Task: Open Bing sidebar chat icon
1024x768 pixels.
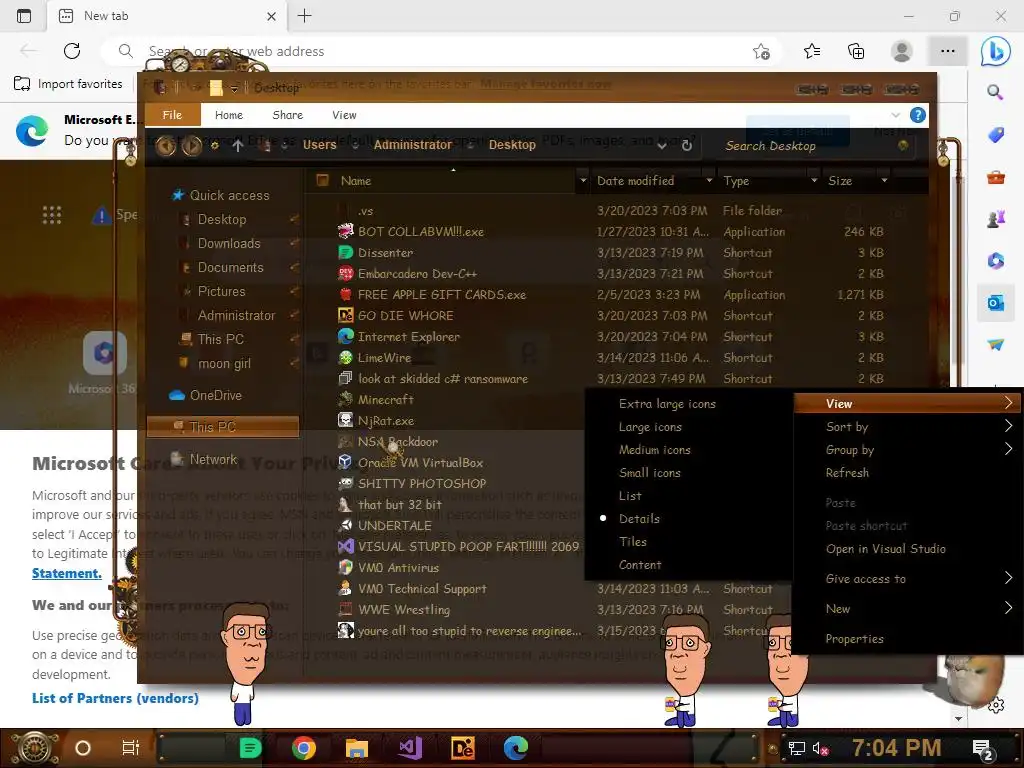Action: [995, 51]
